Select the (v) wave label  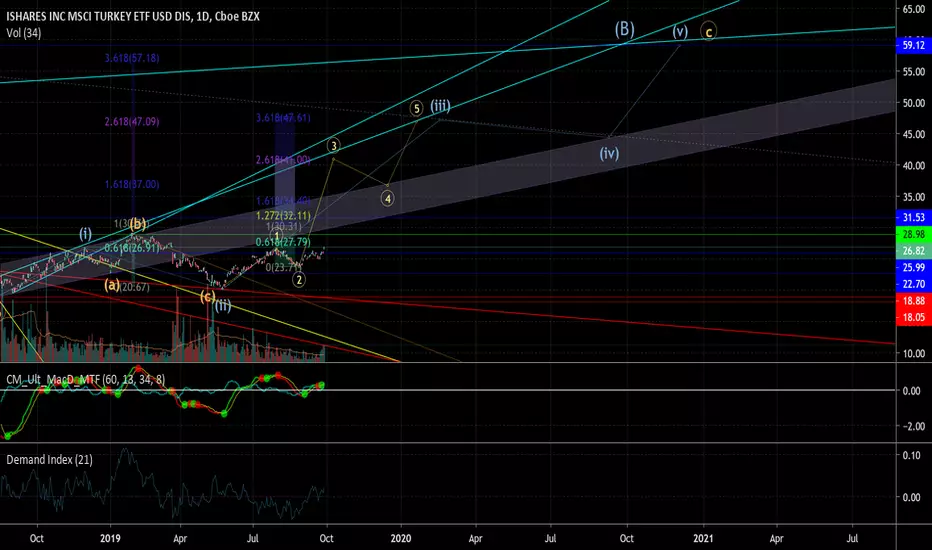[x=680, y=31]
